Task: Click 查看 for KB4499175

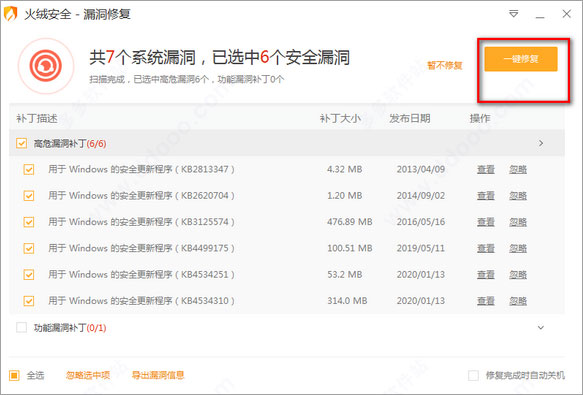Action: (486, 248)
